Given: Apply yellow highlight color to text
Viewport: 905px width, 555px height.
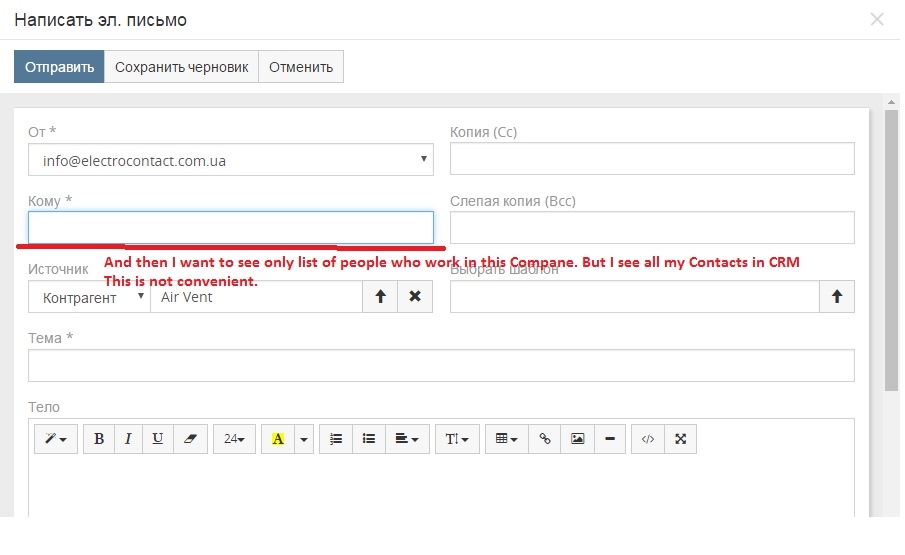Looking at the screenshot, I should (278, 439).
